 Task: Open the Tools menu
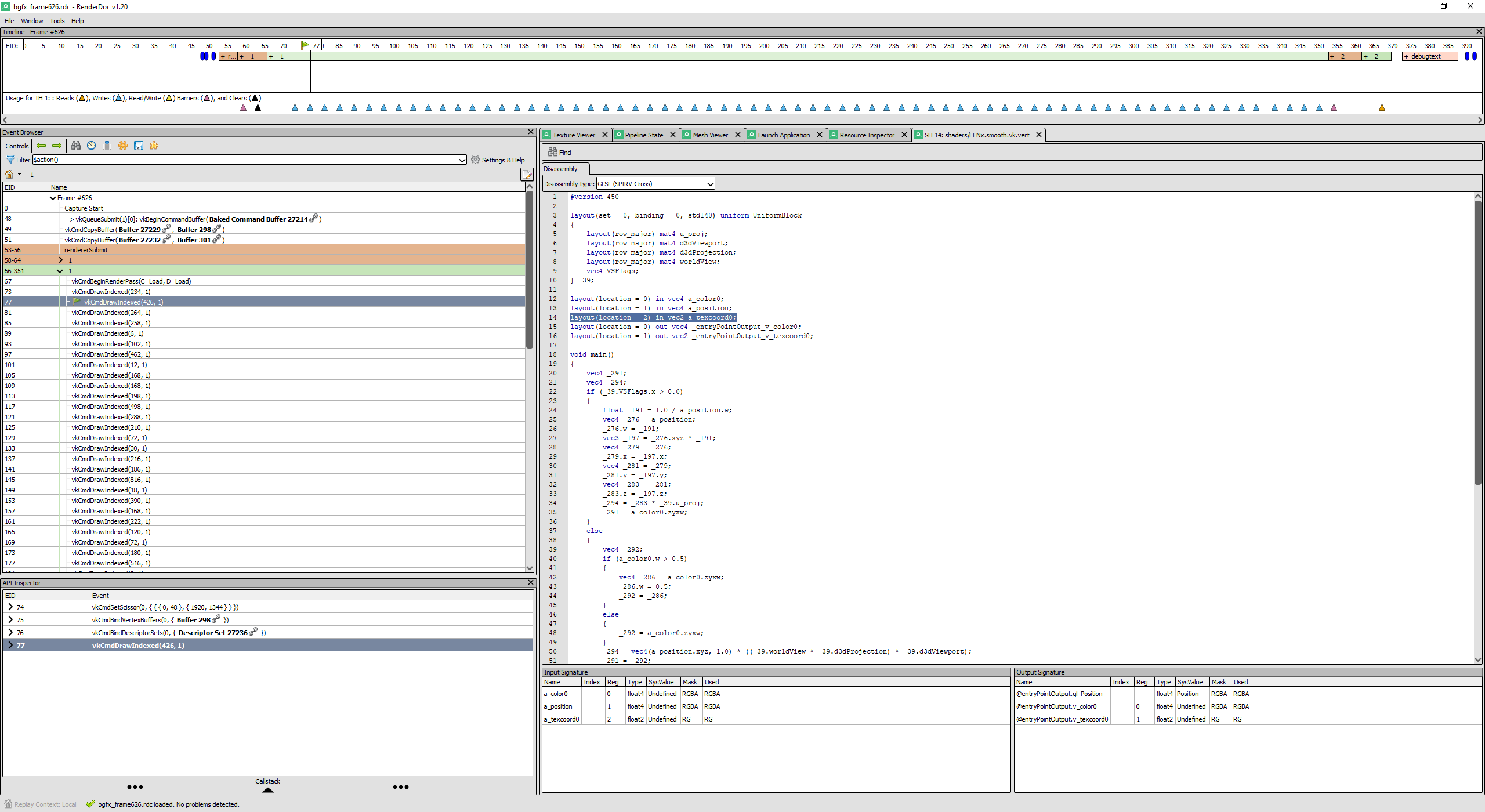pyautogui.click(x=57, y=21)
